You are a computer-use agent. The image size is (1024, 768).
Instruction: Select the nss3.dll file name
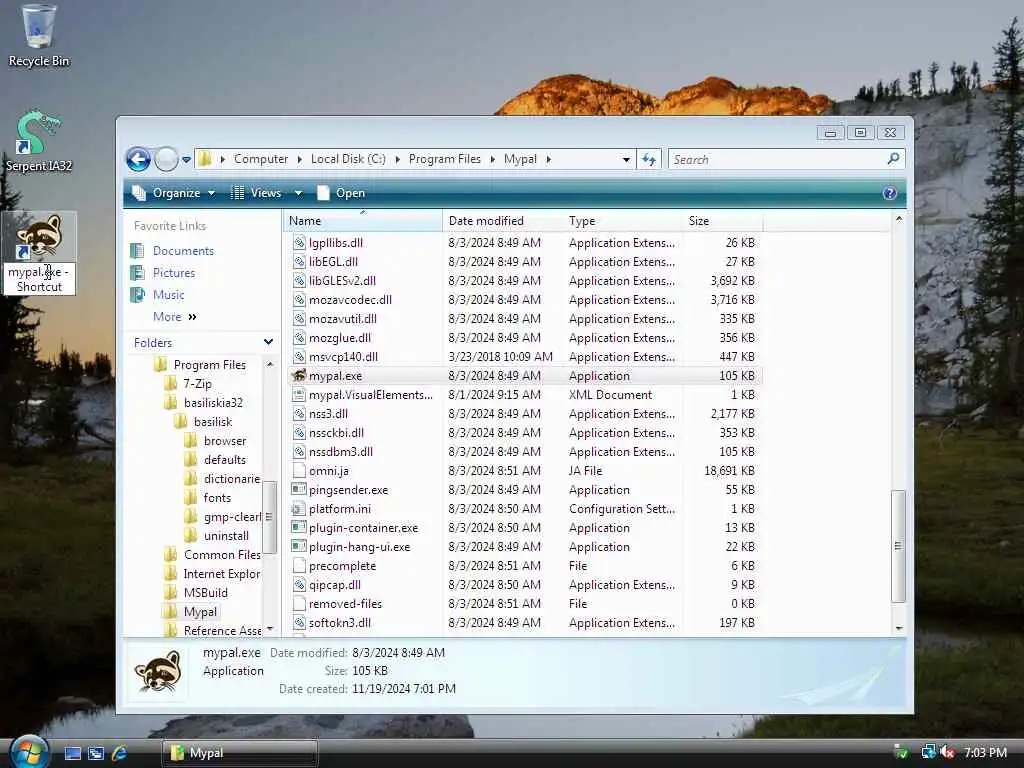pos(328,414)
